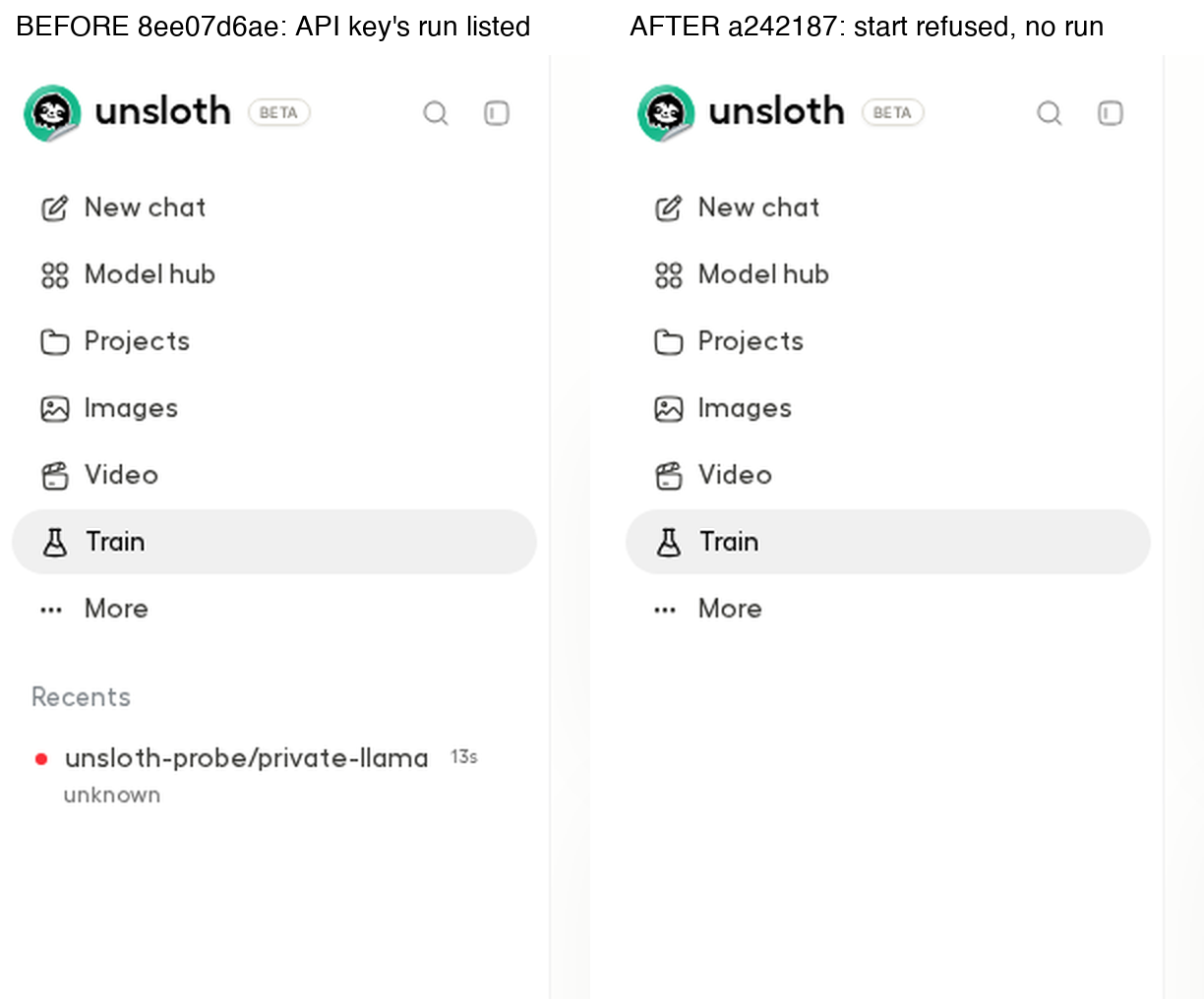Click New chat pencil icon in AFTER panel
The height and width of the screenshot is (999, 1204).
[x=669, y=207]
